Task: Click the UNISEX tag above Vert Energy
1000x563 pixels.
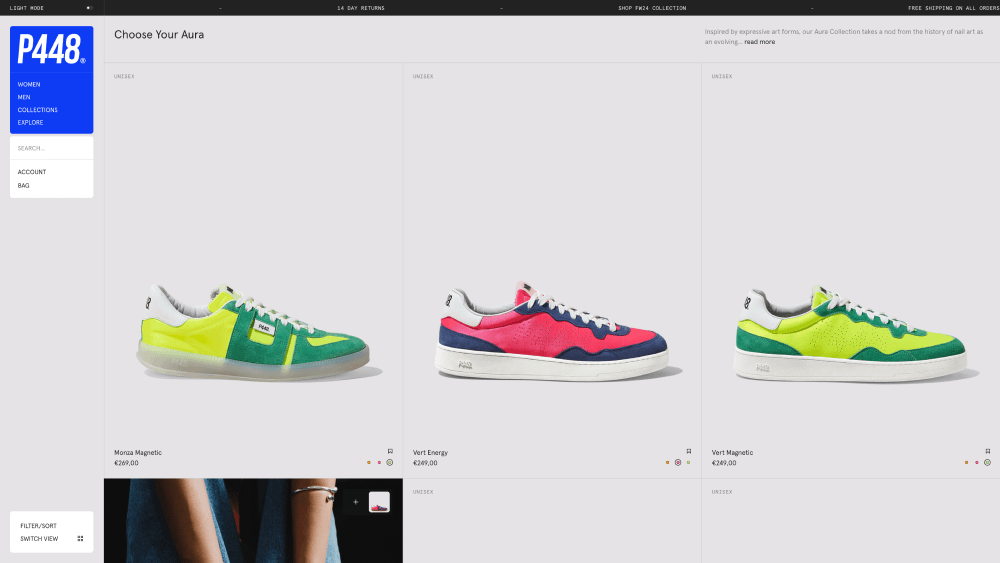Action: pos(423,77)
